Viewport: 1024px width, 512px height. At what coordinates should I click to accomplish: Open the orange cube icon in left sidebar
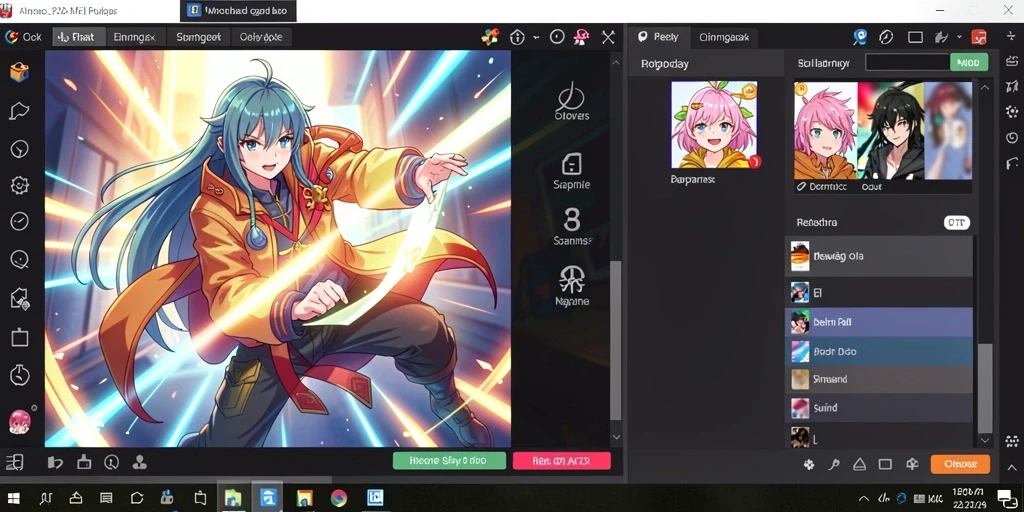(x=20, y=72)
